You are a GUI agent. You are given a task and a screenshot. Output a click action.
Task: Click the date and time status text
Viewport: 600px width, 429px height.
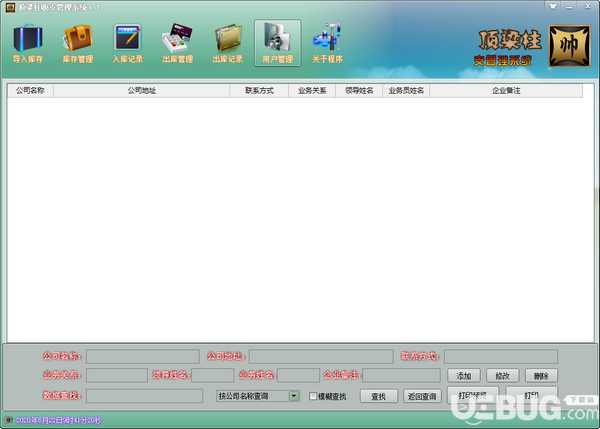[x=59, y=420]
